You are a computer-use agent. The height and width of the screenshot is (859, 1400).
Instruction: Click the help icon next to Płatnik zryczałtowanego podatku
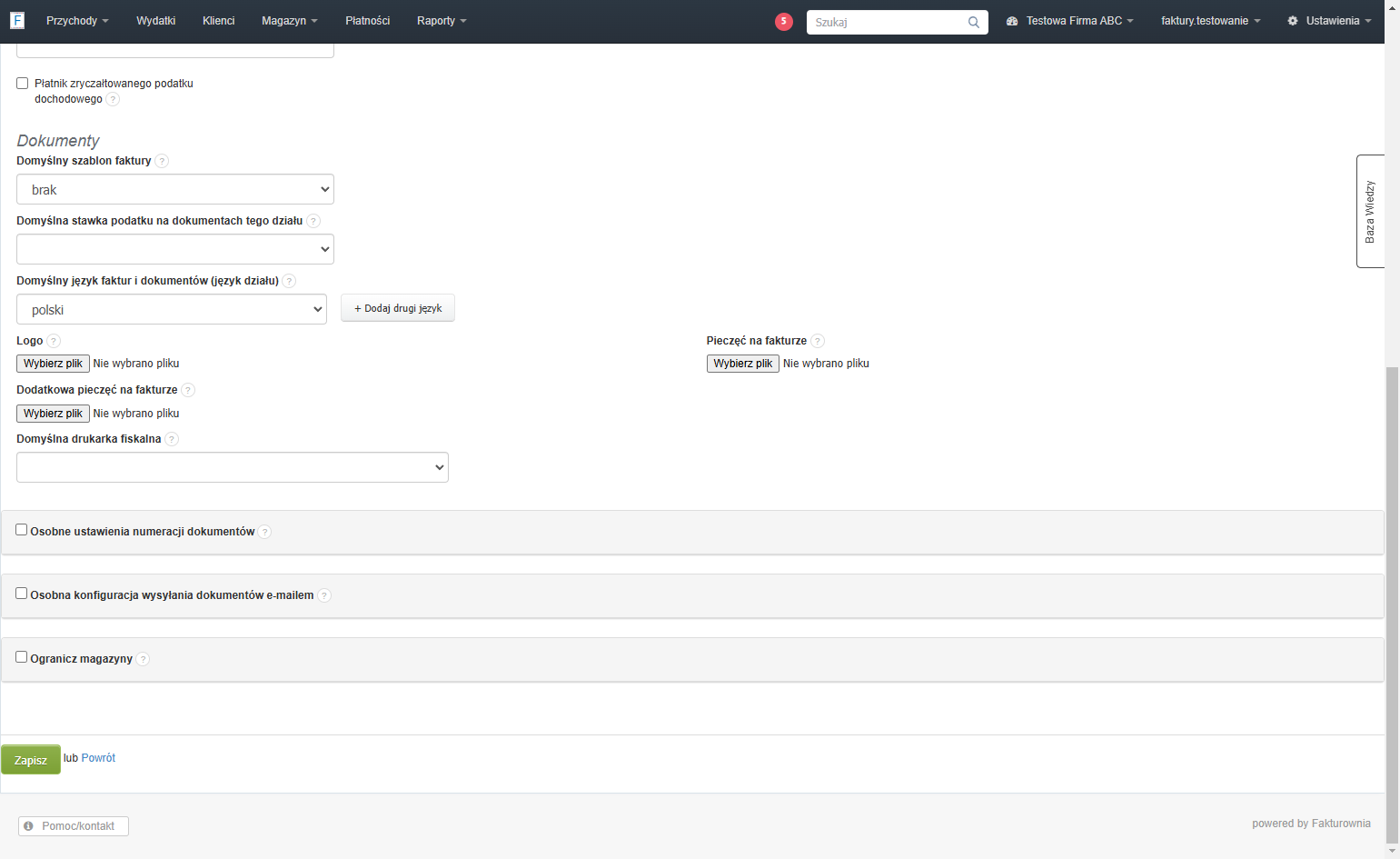click(x=113, y=99)
